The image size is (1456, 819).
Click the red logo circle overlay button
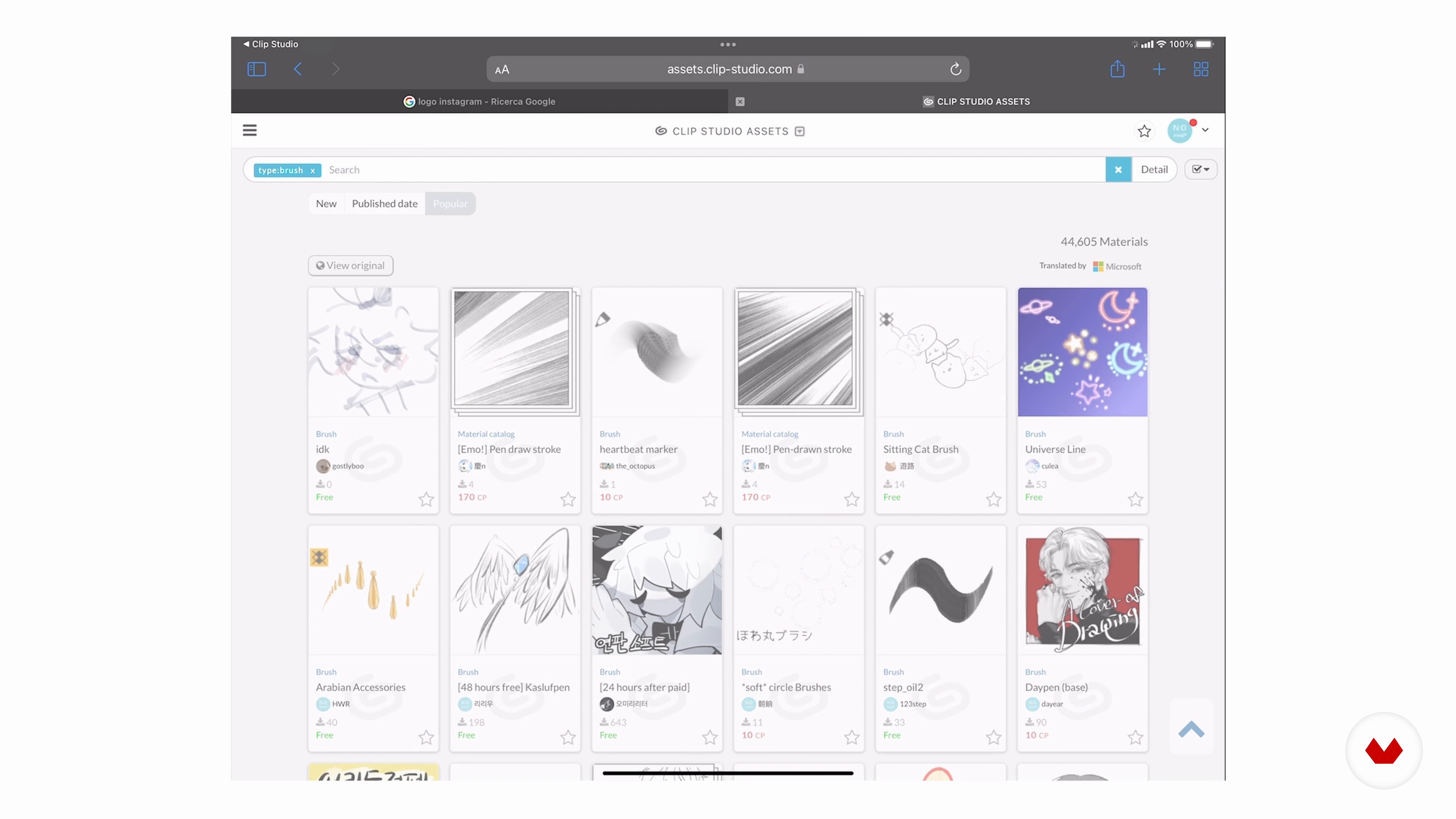(1384, 751)
